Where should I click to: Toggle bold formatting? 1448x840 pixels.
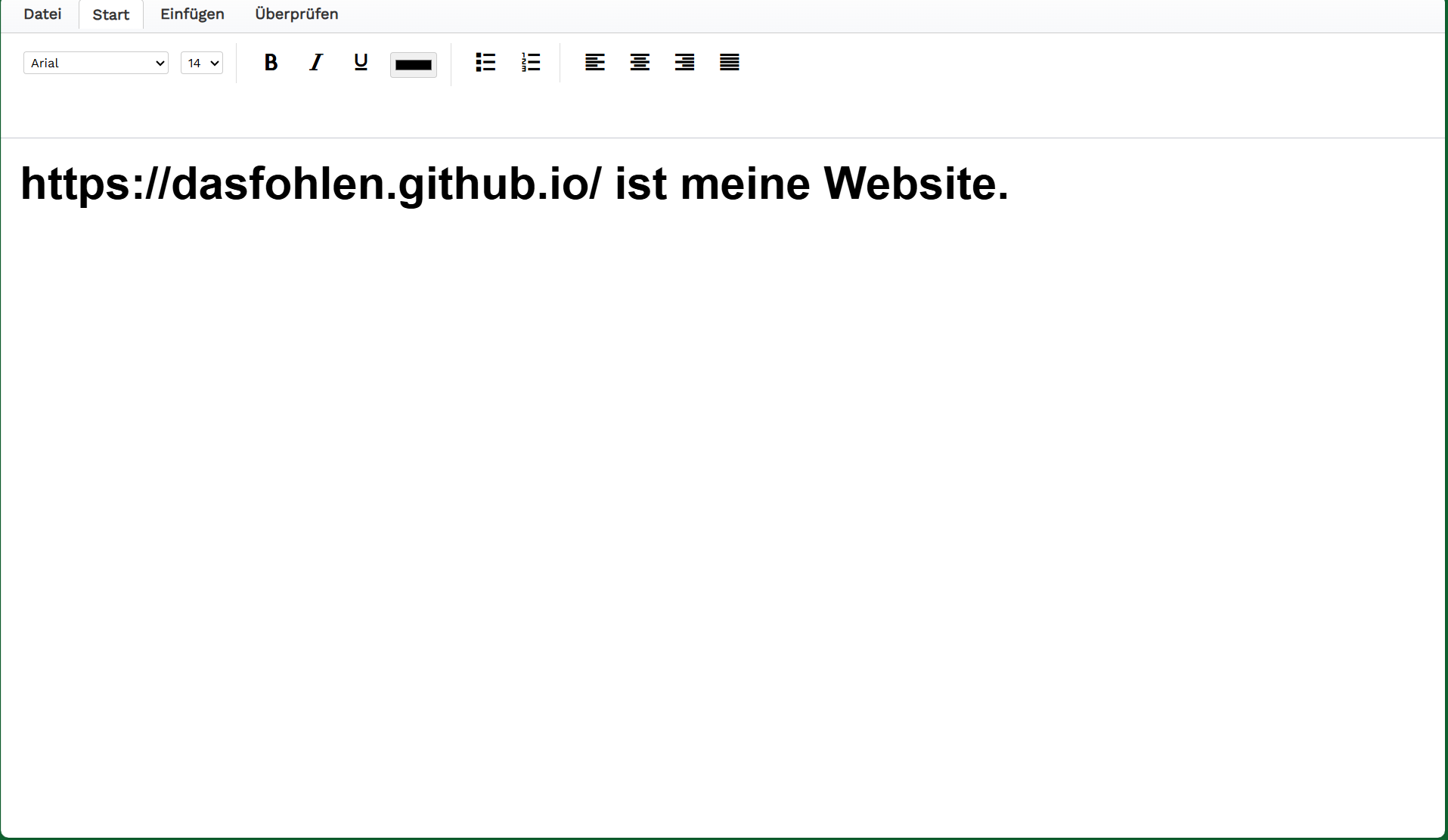(271, 63)
